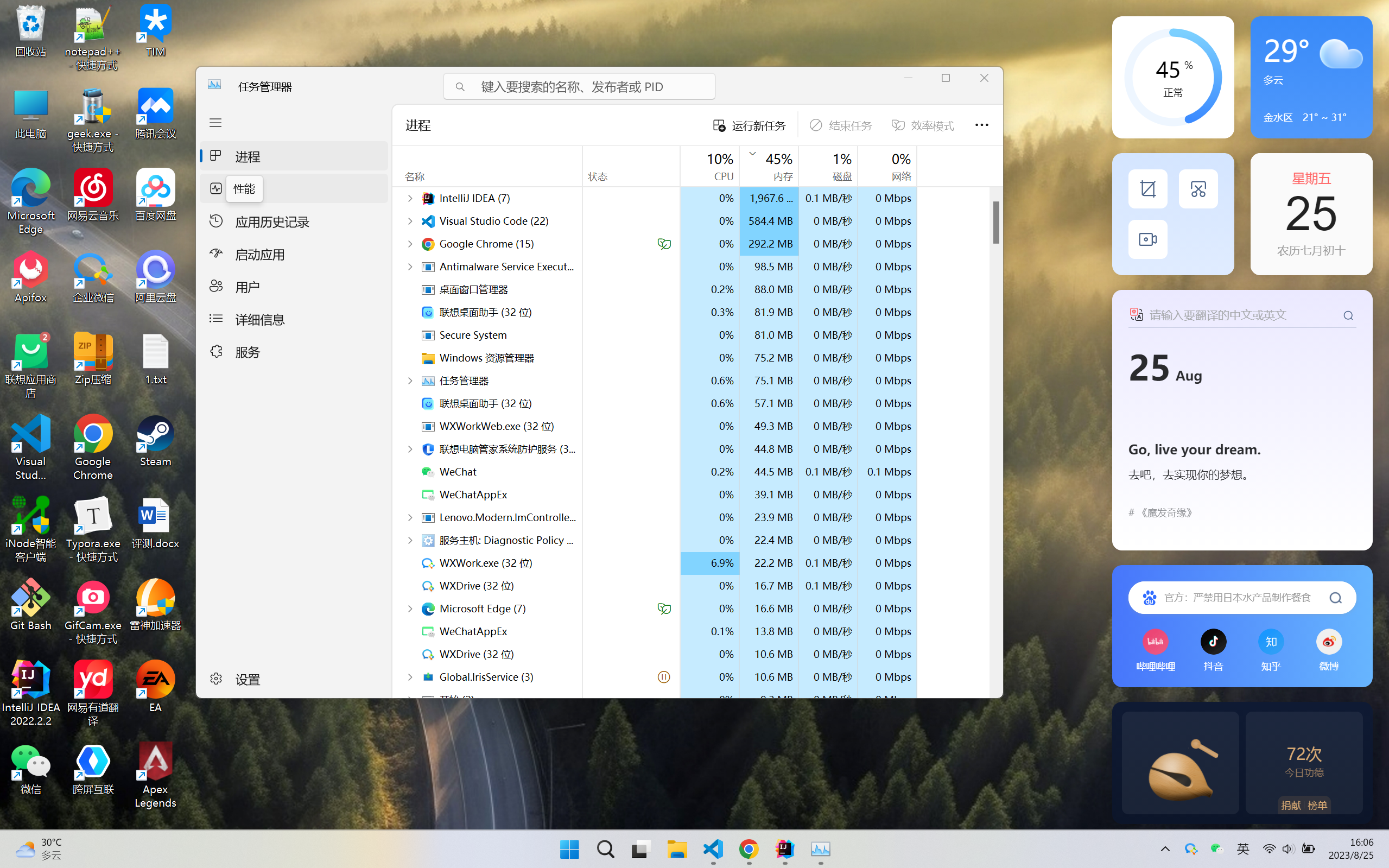Select the Windows 资源管理器 process
Viewport: 1389px width, 868px height.
coord(655,358)
